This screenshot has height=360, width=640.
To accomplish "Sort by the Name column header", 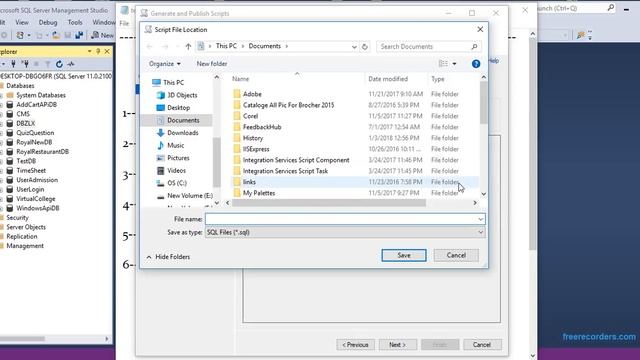I will point(241,79).
